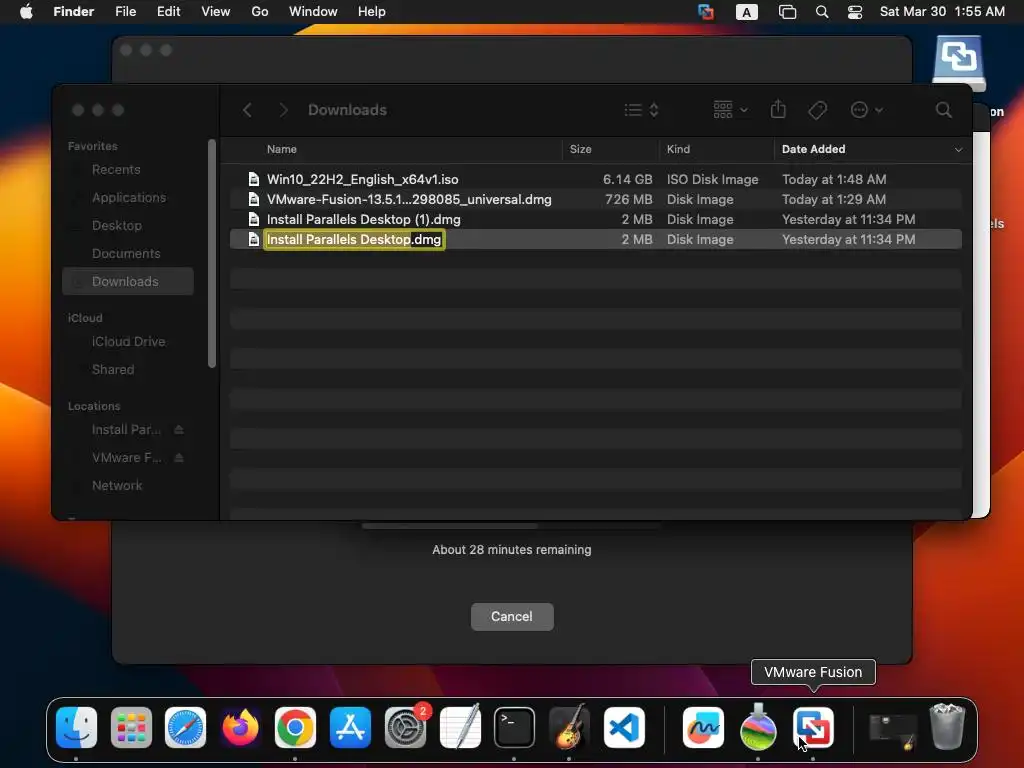
Task: Select Win10_22H2_English_x64v1.iso file
Action: [x=596, y=179]
